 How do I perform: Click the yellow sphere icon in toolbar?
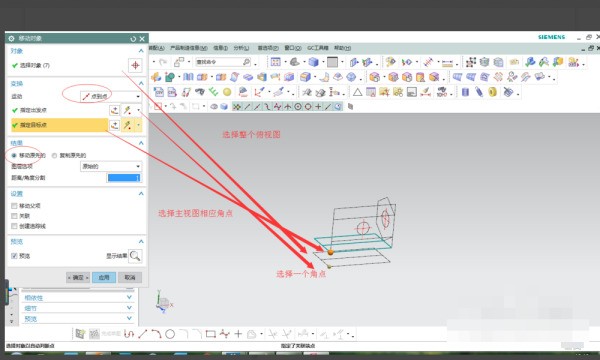click(x=227, y=92)
